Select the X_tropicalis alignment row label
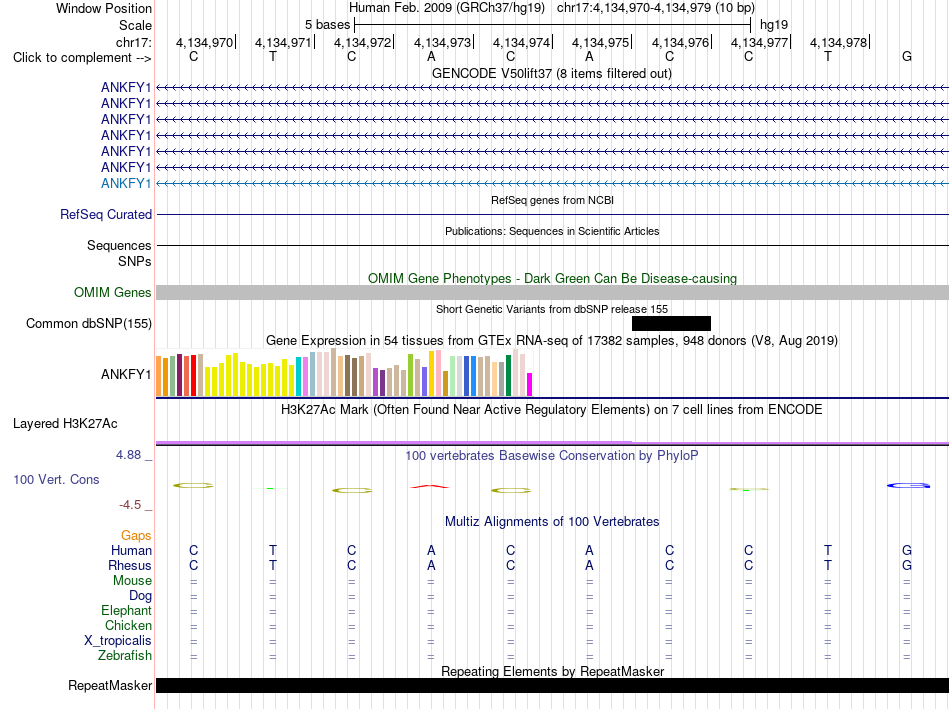950x709 pixels. click(118, 641)
